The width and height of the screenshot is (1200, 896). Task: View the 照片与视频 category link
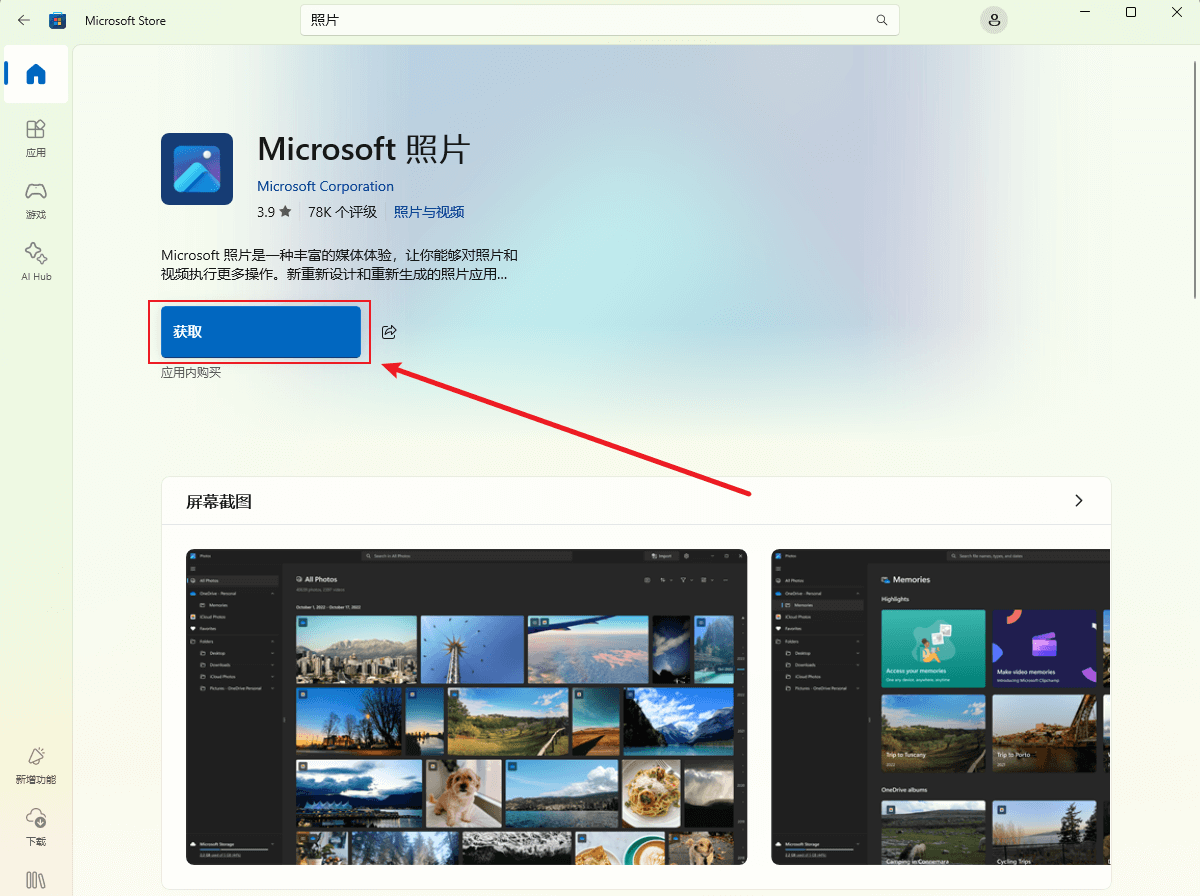(428, 211)
